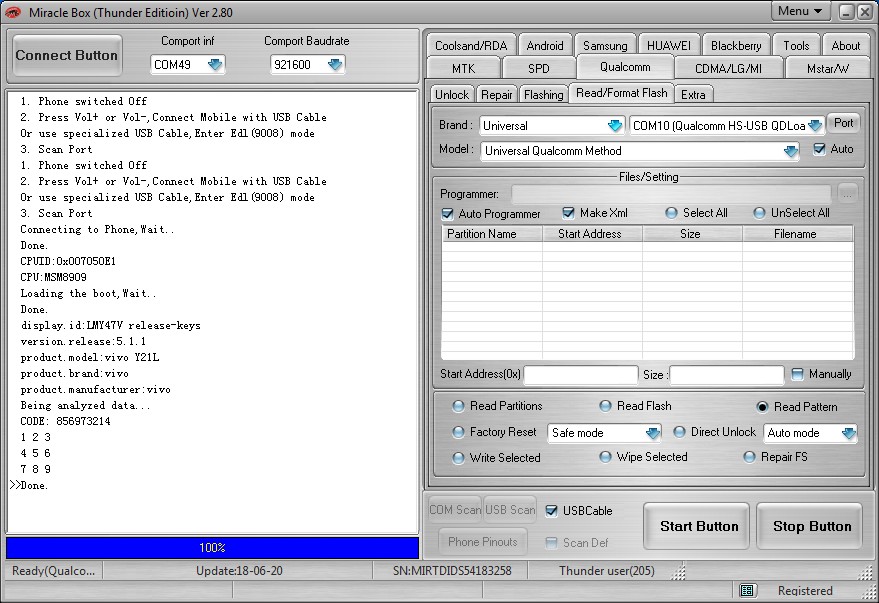
Task: Open the Read/Format Flash sub-tab
Action: click(622, 93)
